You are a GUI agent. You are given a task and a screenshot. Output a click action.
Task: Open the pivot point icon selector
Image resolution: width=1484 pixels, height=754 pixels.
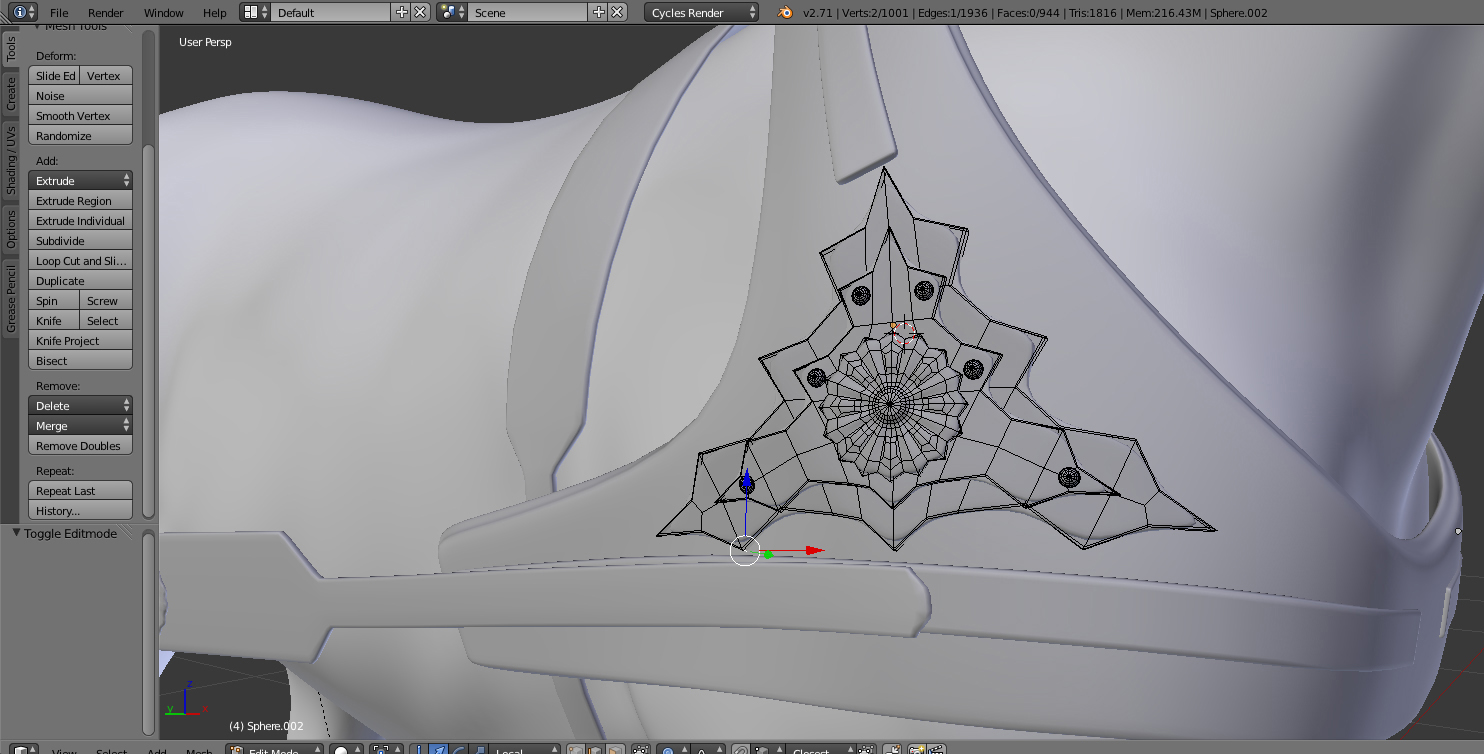pos(384,749)
